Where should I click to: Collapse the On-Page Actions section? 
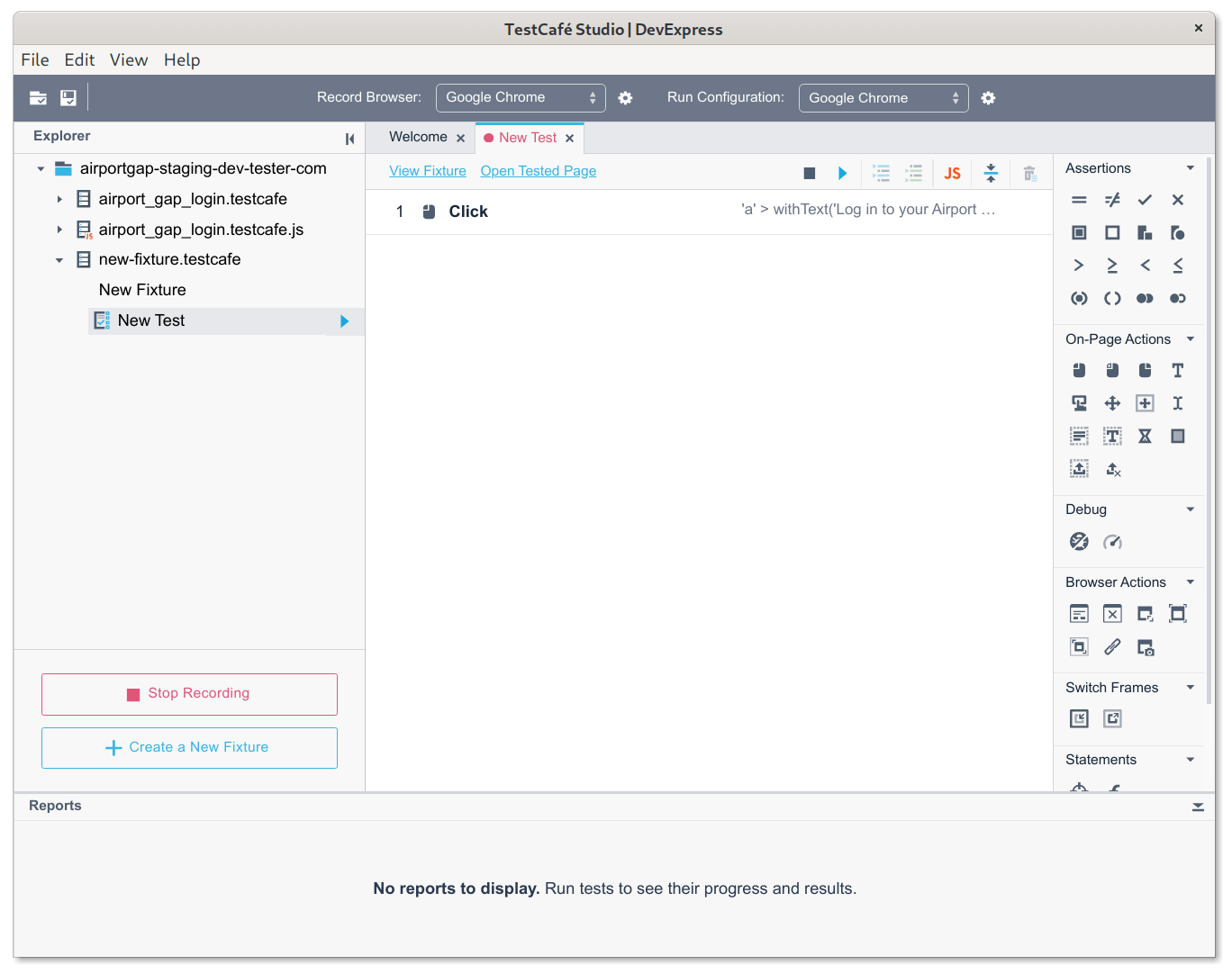tap(1191, 339)
